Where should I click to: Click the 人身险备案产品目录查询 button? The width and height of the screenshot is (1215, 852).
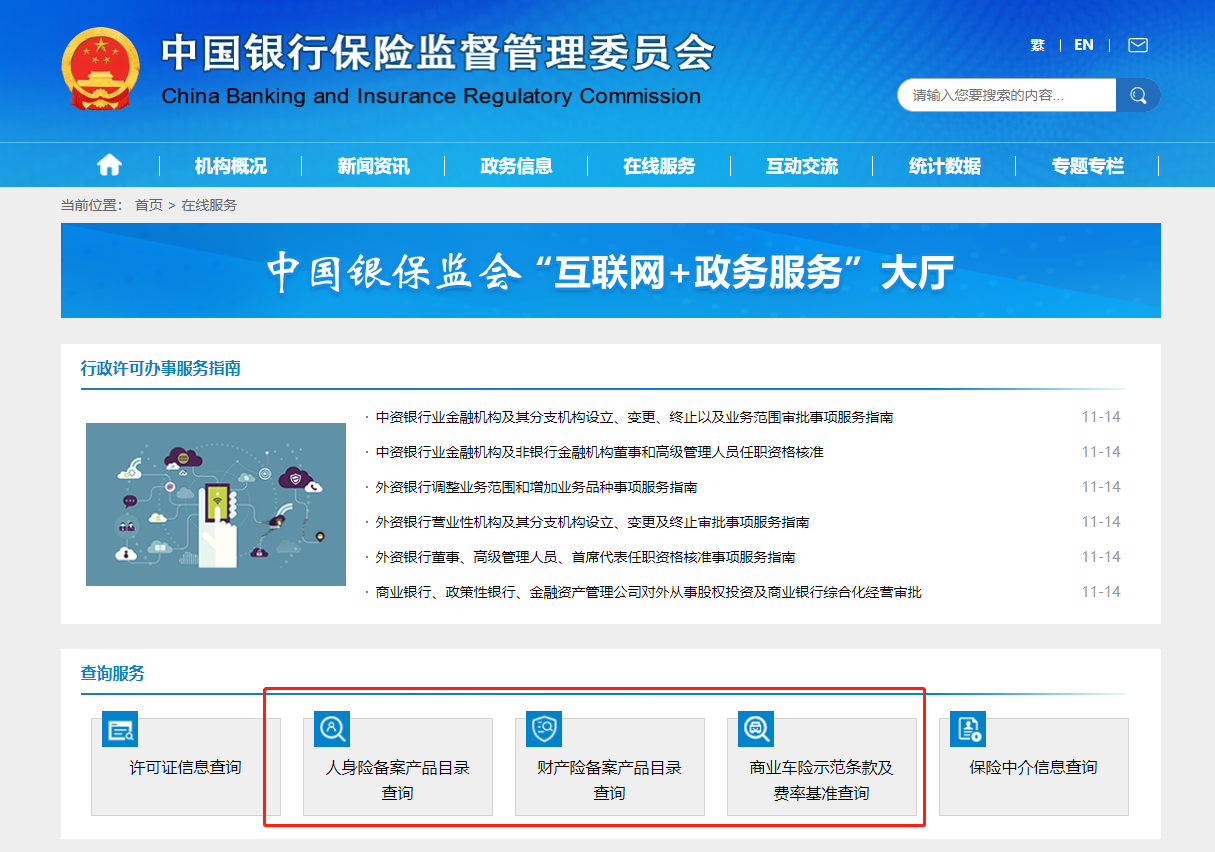(398, 767)
